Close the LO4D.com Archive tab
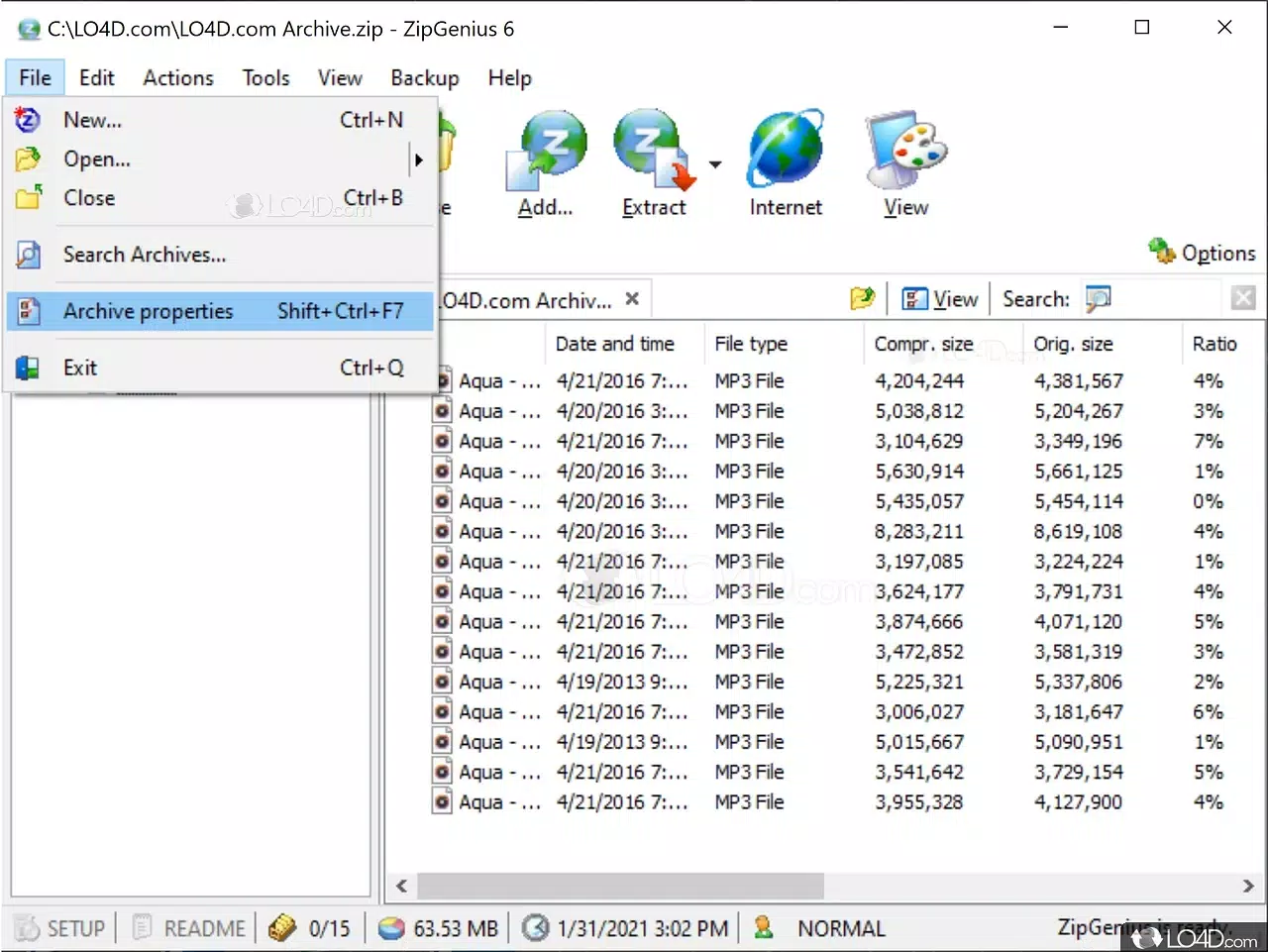The height and width of the screenshot is (952, 1268). (632, 298)
